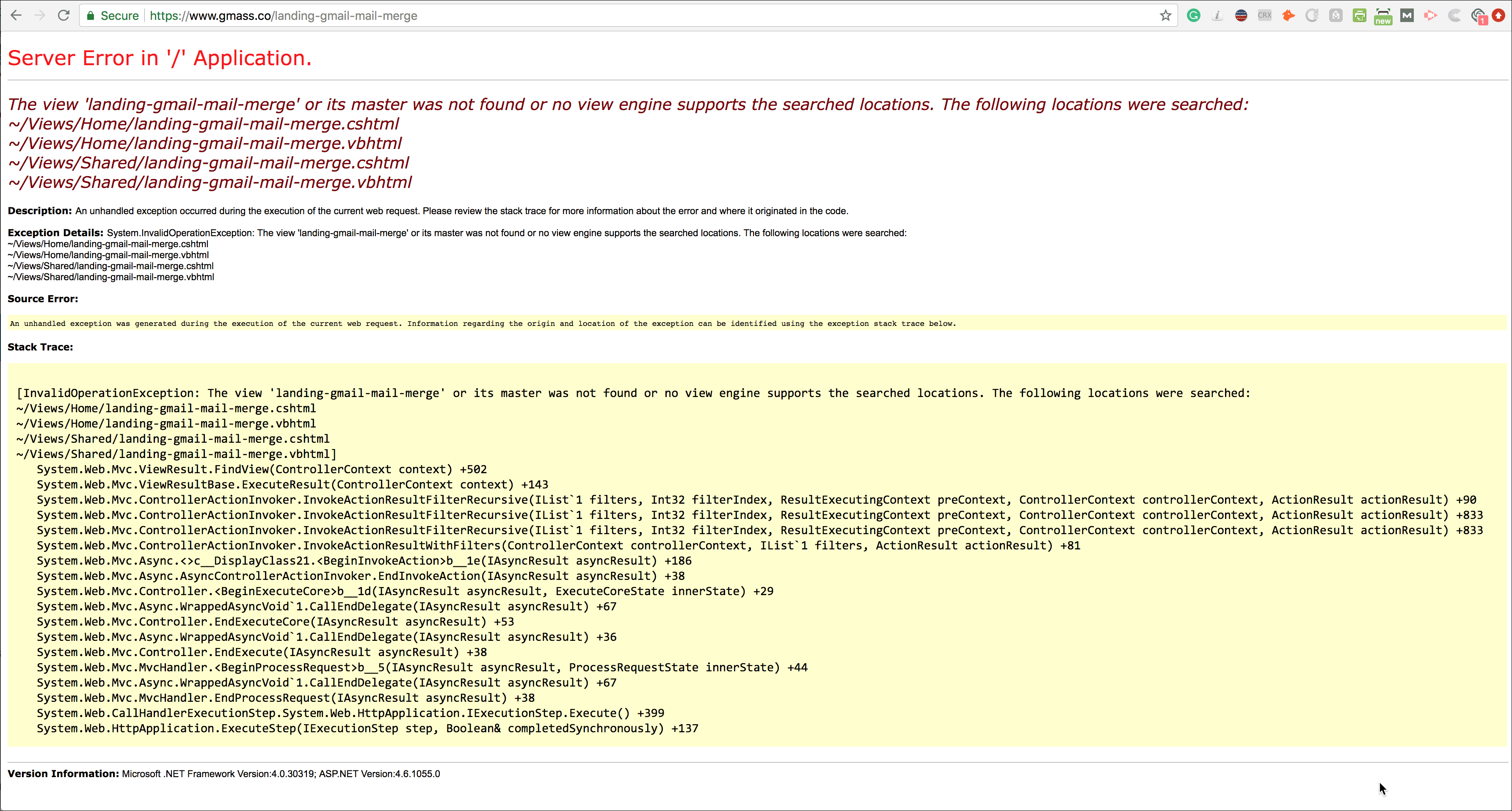Click the gray italic 'i' extension
This screenshot has width=1512, height=811.
[1217, 15]
